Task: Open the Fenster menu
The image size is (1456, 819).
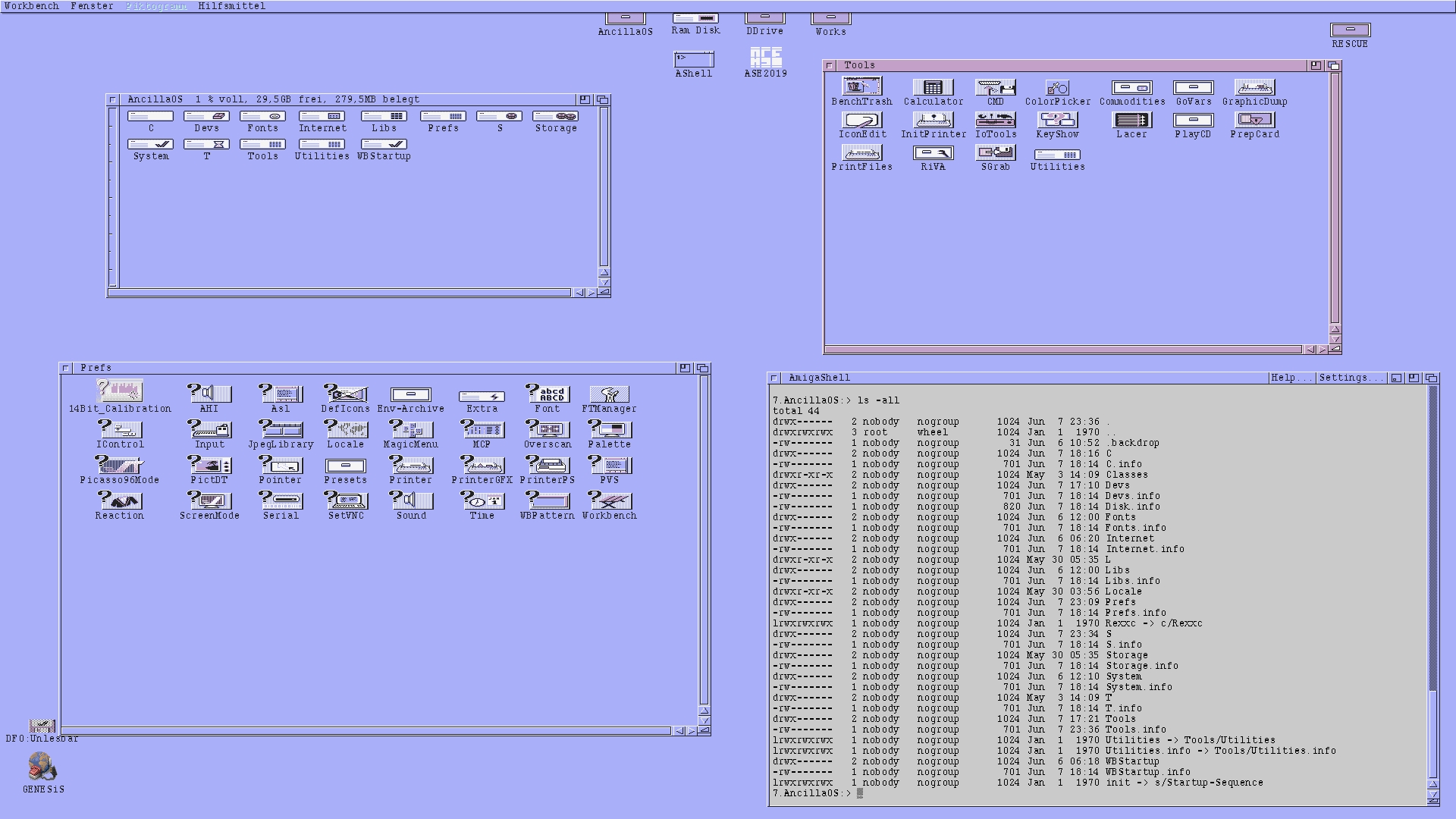Action: pos(92,6)
